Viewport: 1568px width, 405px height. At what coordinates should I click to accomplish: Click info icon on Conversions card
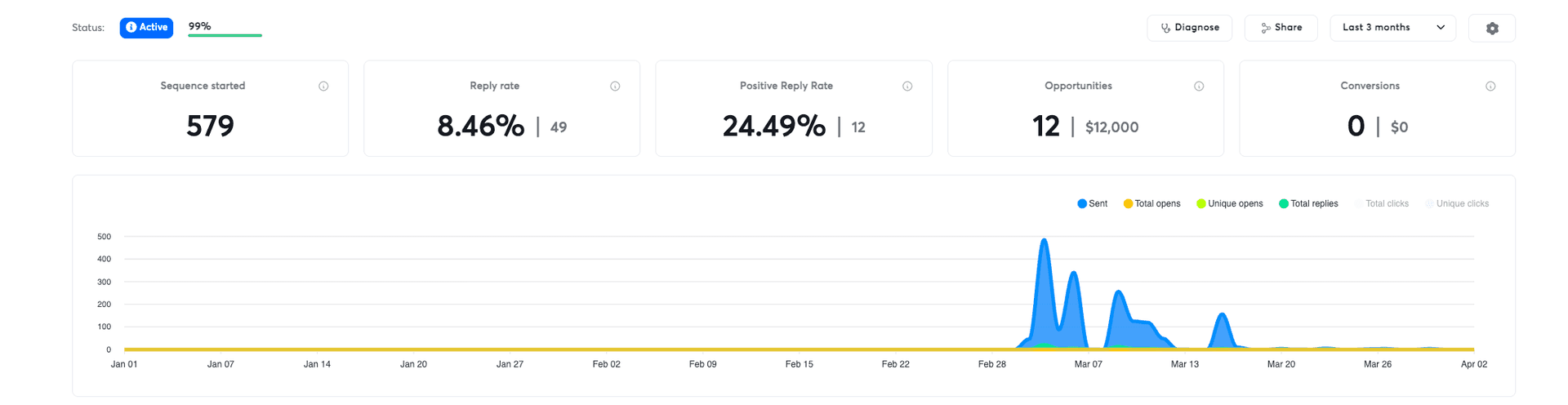click(x=1490, y=86)
